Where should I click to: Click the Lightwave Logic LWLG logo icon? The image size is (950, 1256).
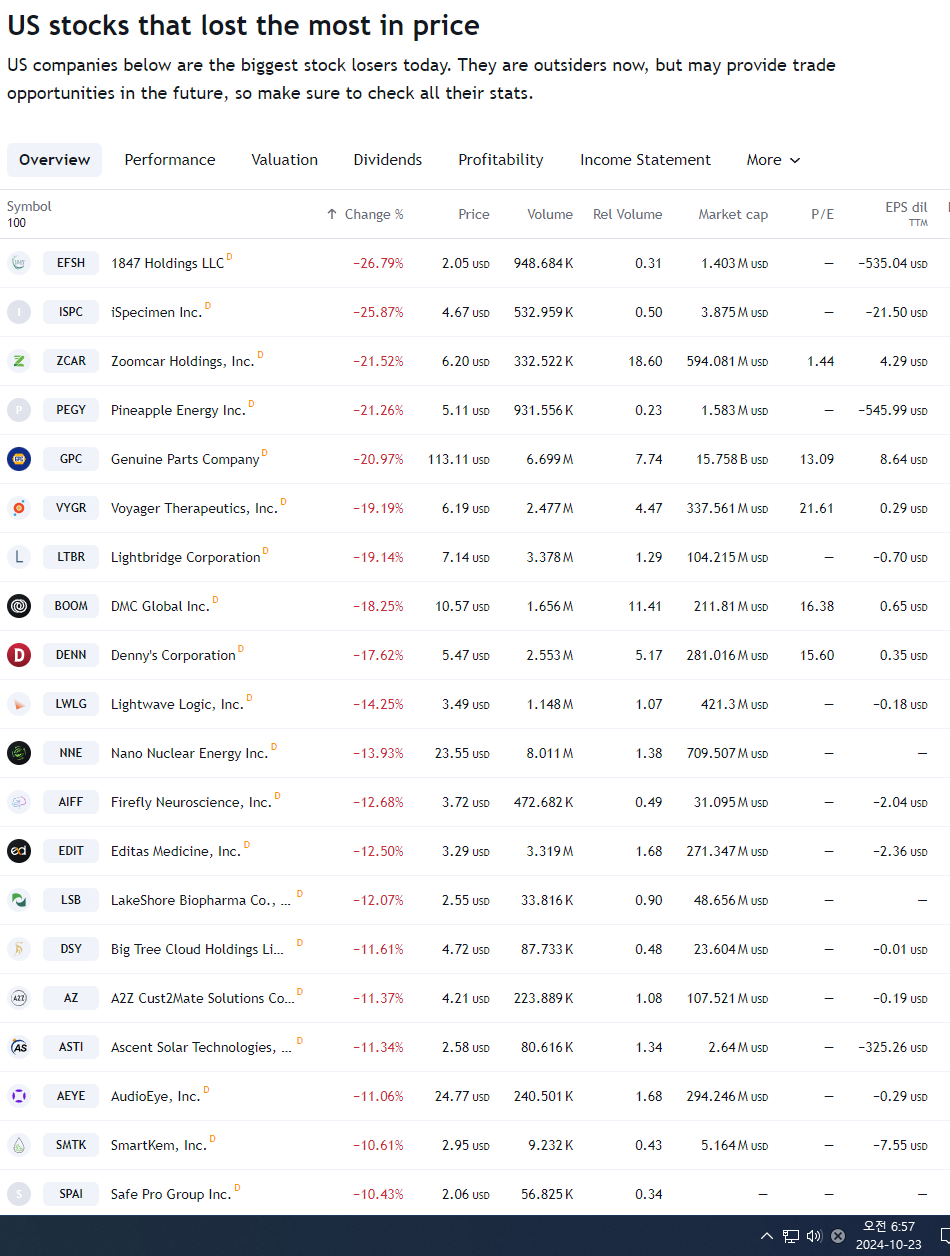tap(19, 704)
